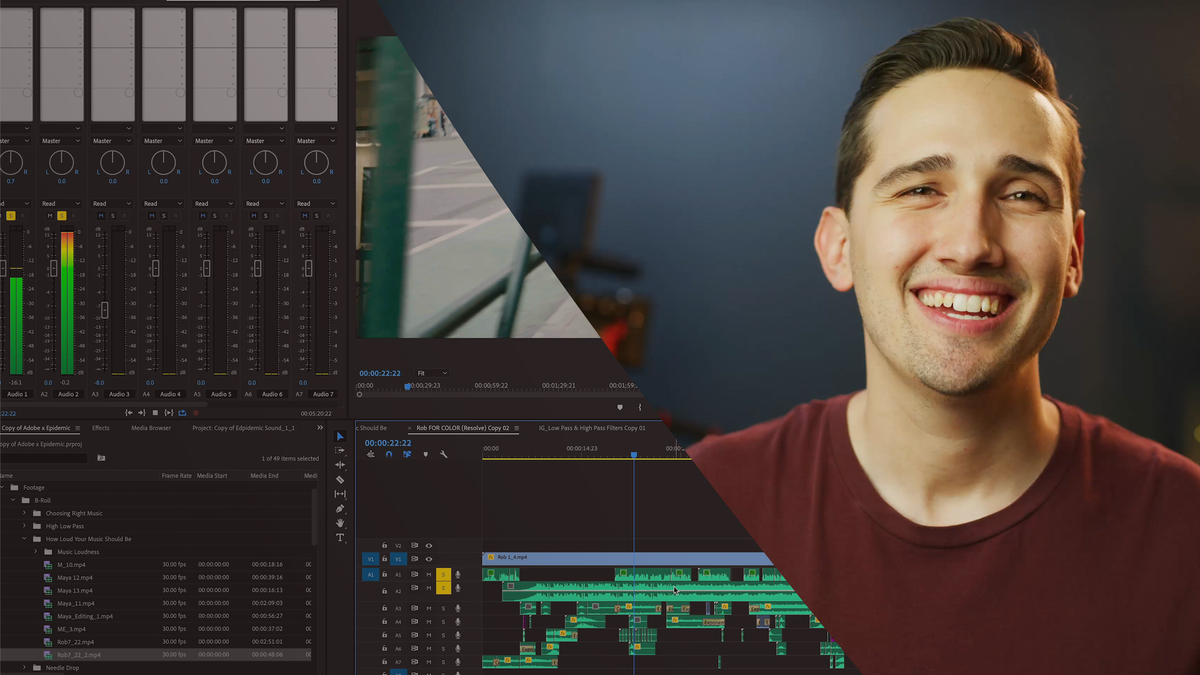Toggle snapping with the magnet icon

(389, 454)
